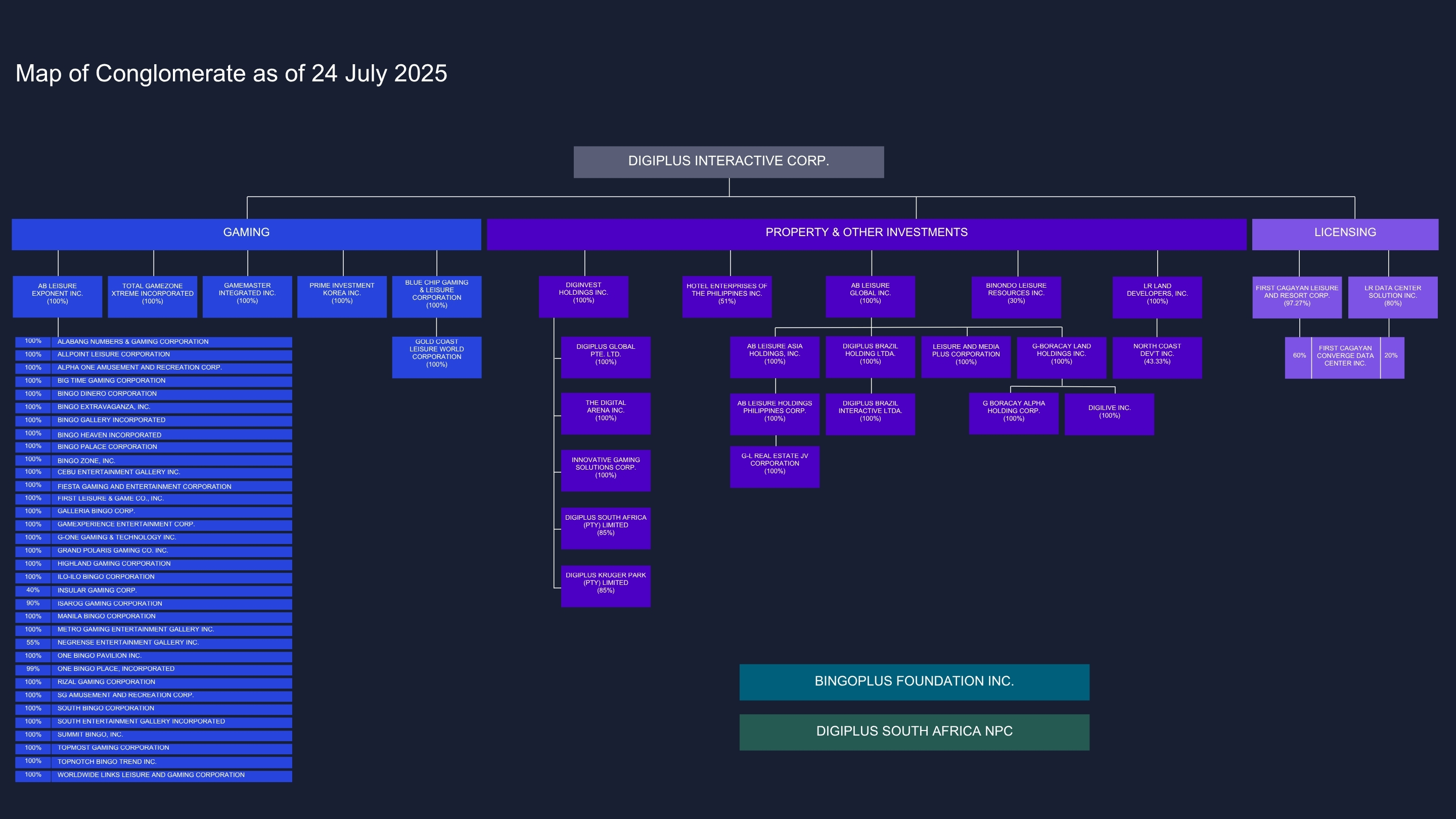The width and height of the screenshot is (1456, 819).
Task: Click the LICENSING header box
Action: click(1345, 234)
